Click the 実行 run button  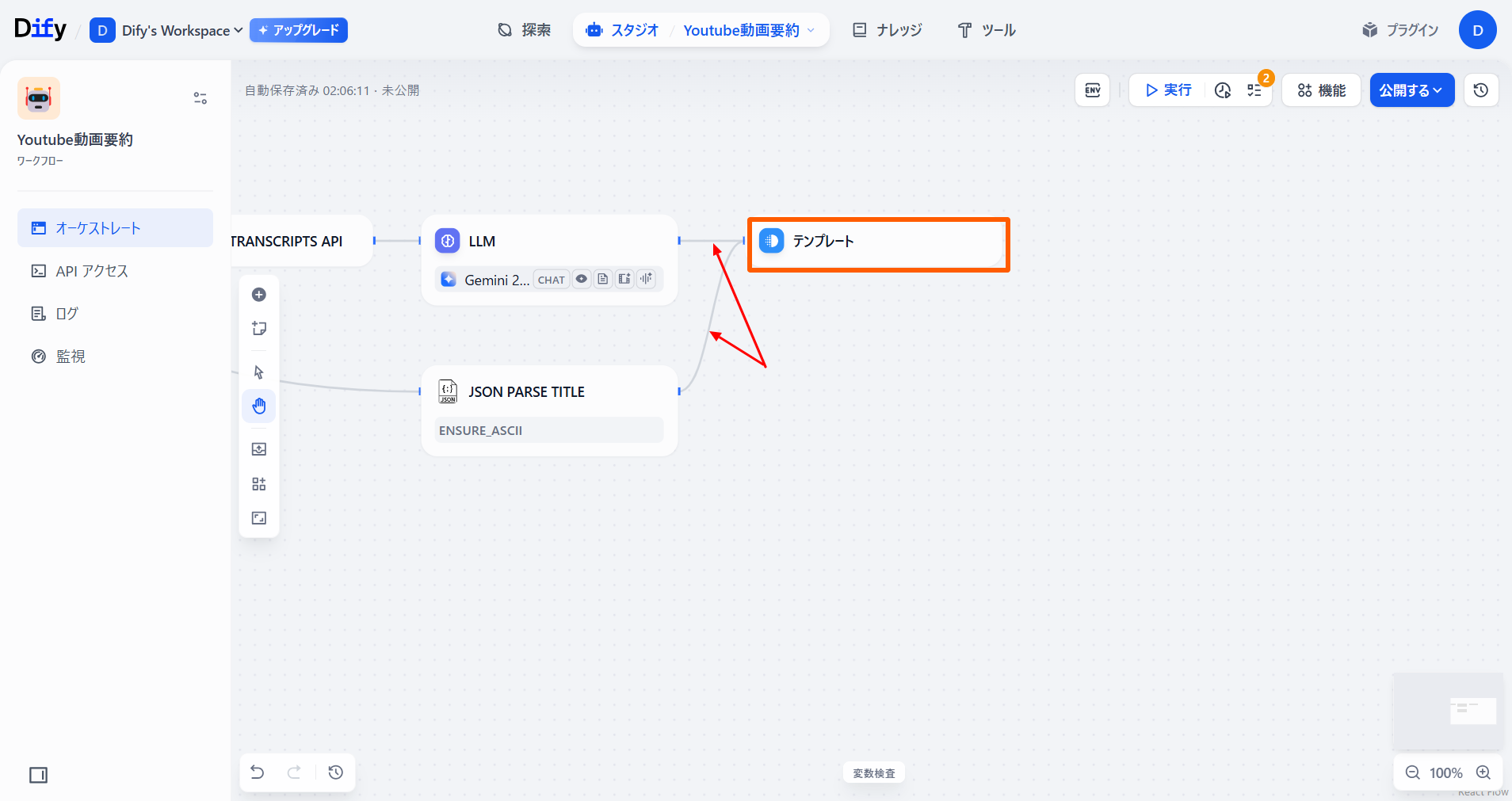coord(1169,90)
